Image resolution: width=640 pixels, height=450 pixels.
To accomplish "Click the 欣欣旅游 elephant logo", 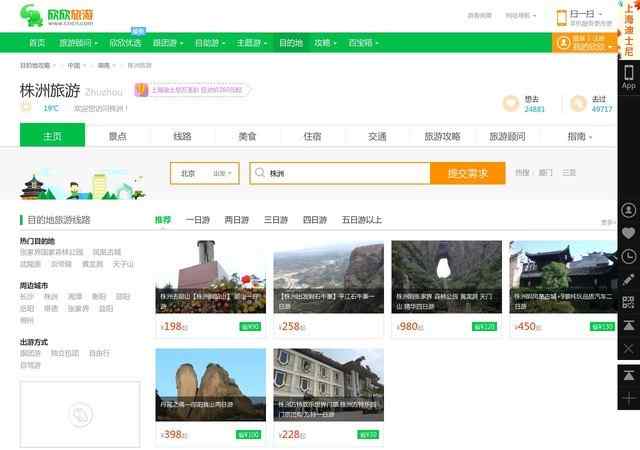I will tap(57, 16).
